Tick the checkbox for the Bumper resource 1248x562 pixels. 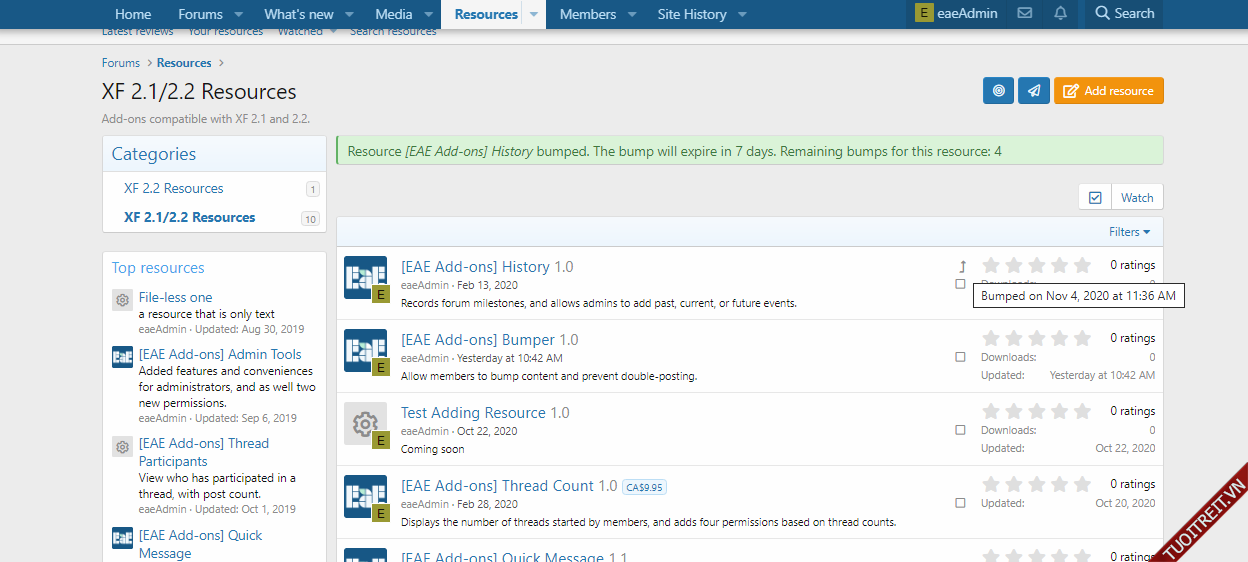pyautogui.click(x=960, y=357)
